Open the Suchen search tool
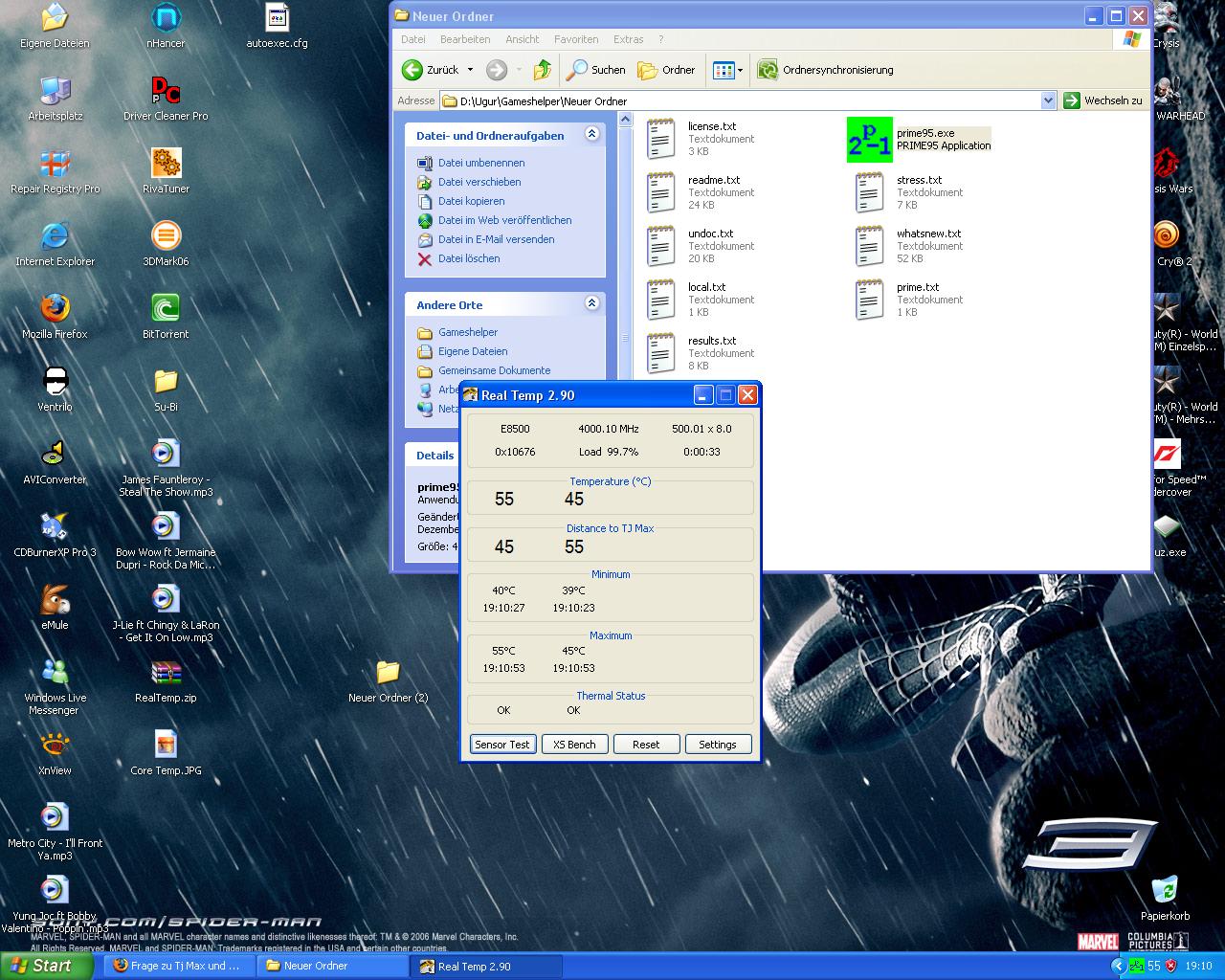Screen dimensions: 1225x980 [x=595, y=70]
